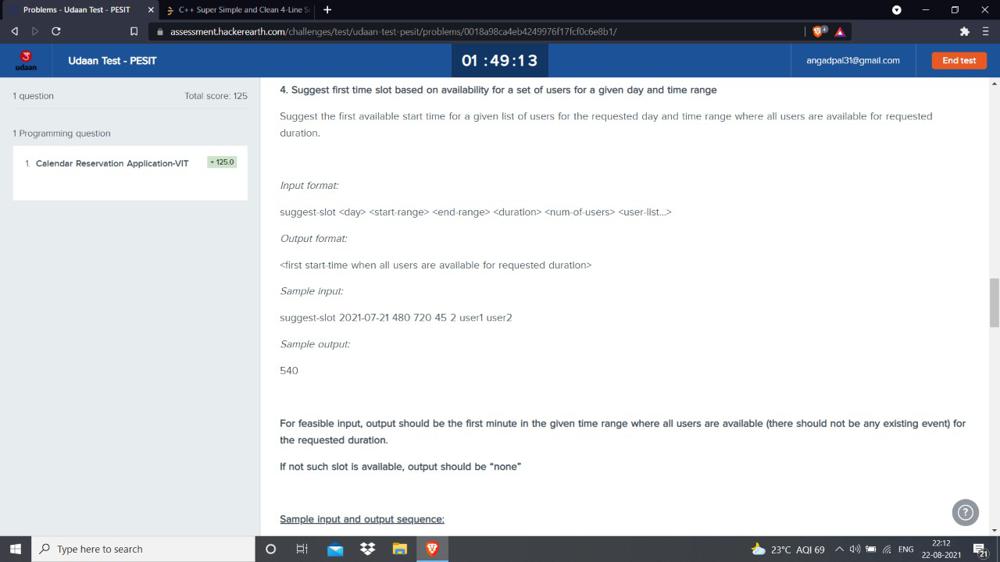Open the Brave Shields lion icon
Image resolution: width=1000 pixels, height=562 pixels.
tap(820, 31)
